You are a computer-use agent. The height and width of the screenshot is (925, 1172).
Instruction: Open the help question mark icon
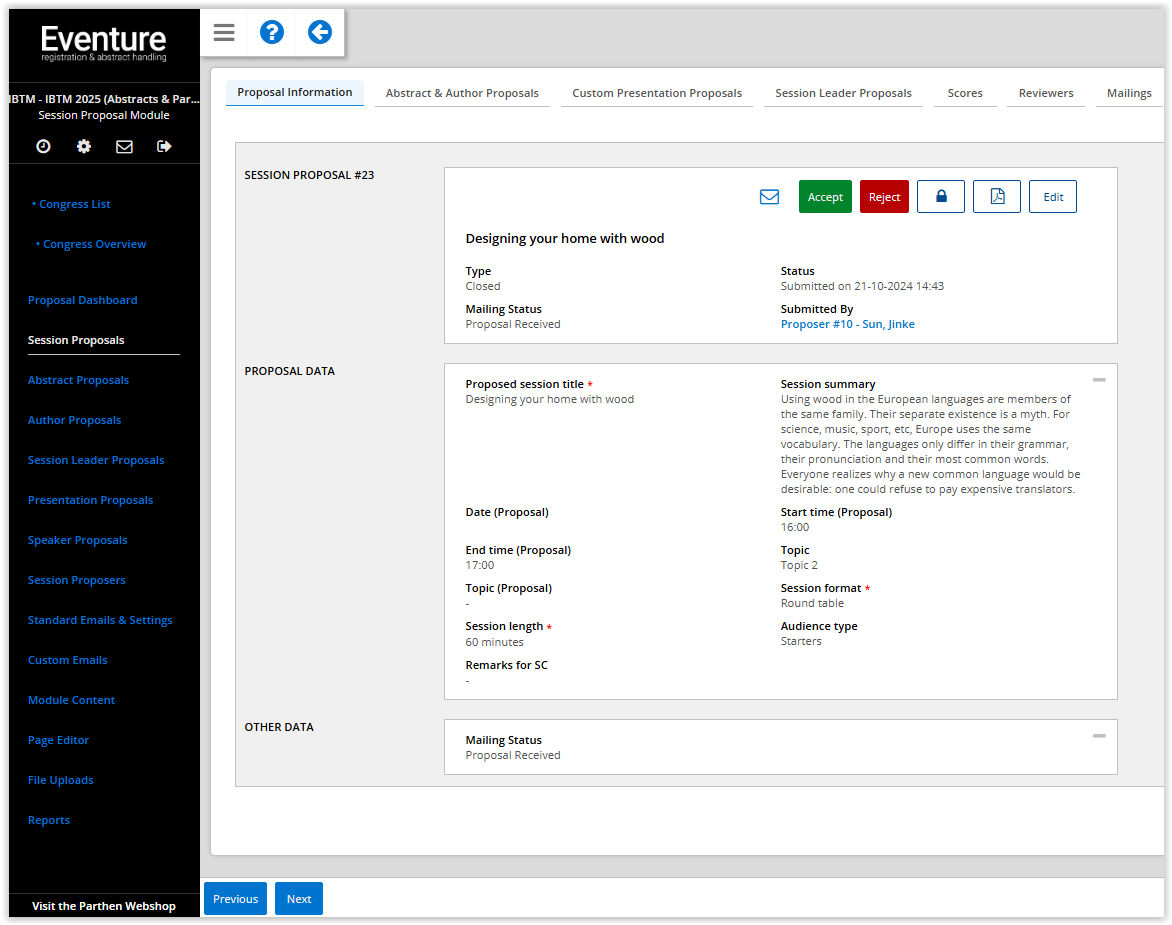click(x=272, y=33)
